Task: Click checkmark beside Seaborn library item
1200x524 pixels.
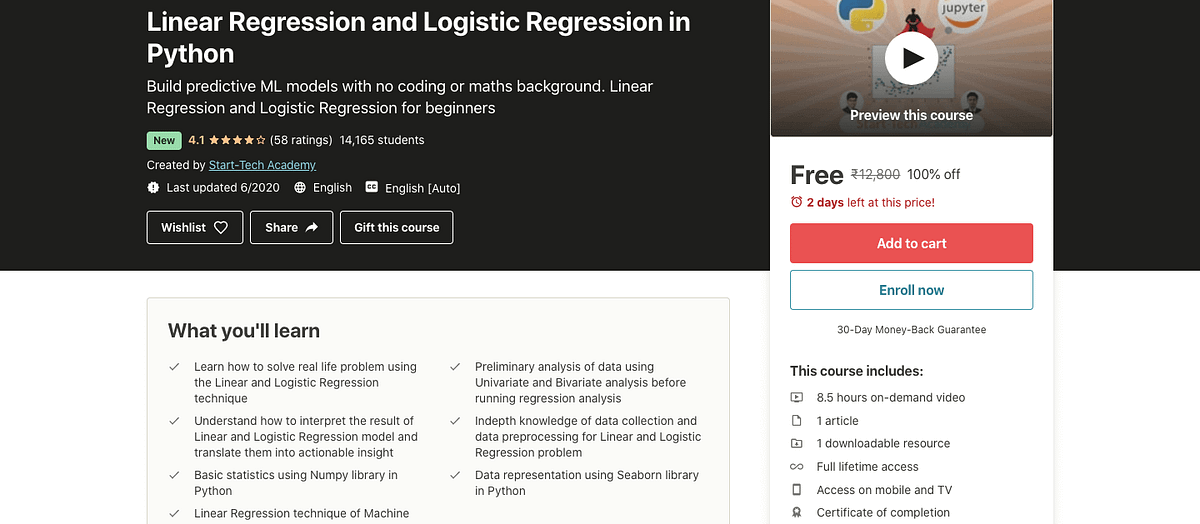Action: click(455, 475)
